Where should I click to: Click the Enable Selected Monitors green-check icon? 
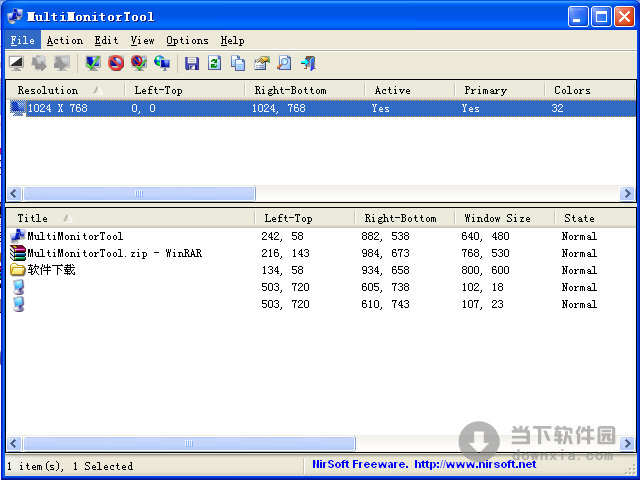(93, 63)
